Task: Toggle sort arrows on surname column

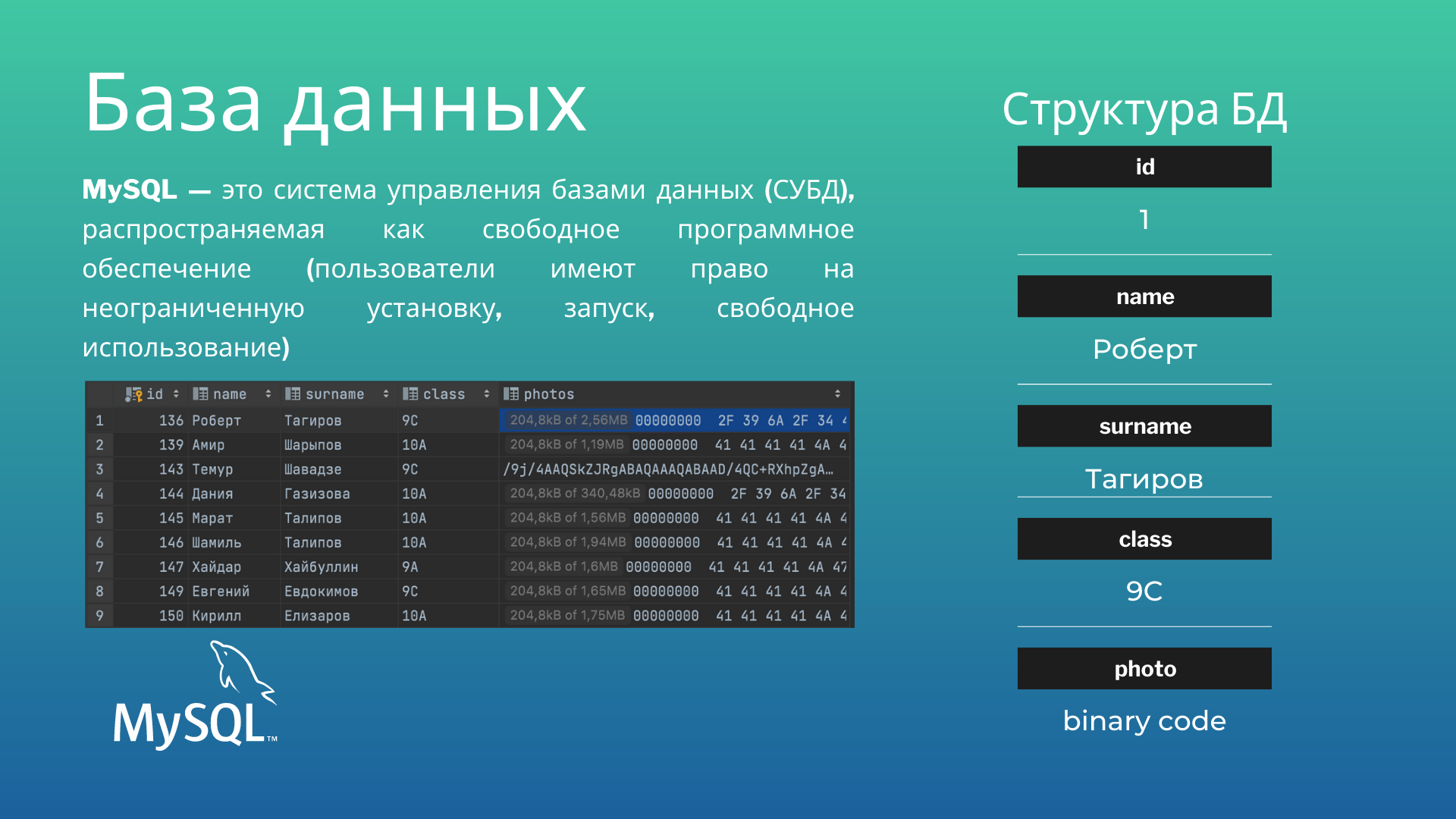Action: pyautogui.click(x=386, y=394)
